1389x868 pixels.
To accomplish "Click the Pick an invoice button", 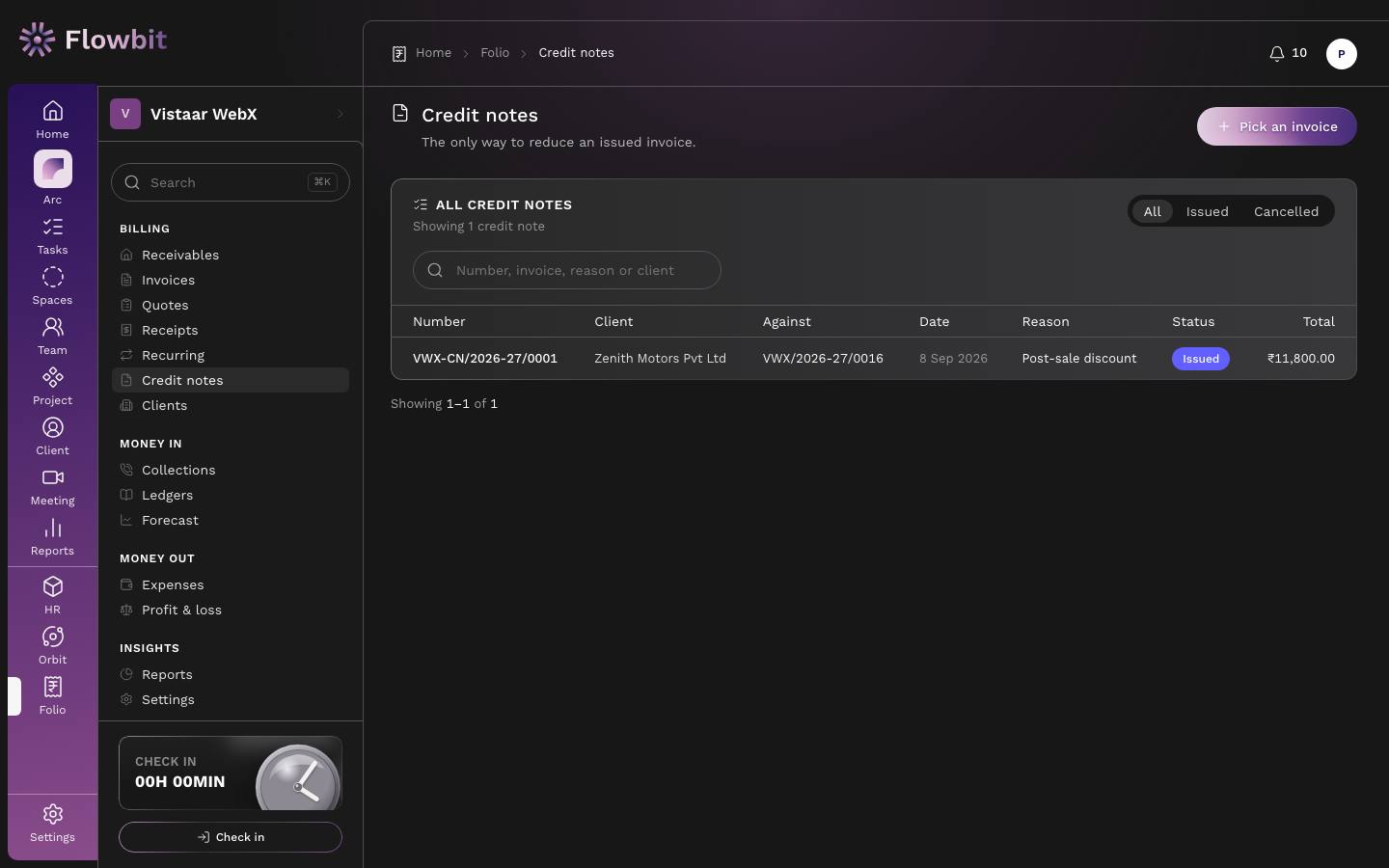I will [1276, 126].
